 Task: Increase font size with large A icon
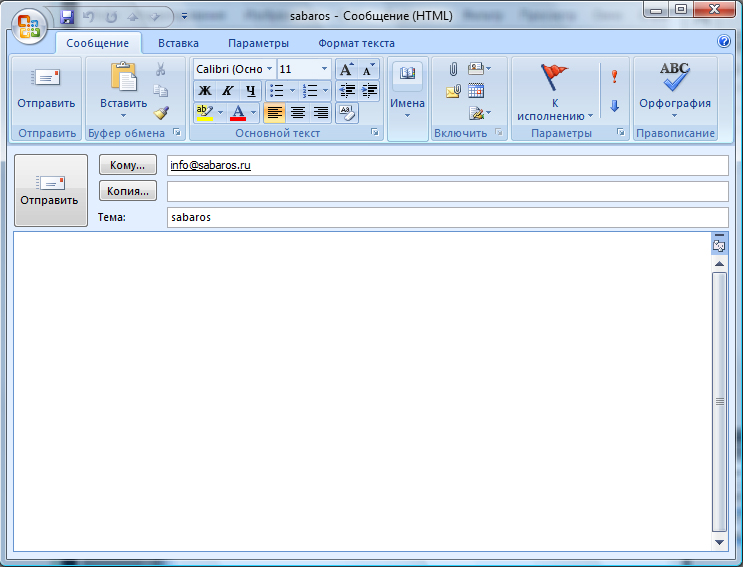346,69
